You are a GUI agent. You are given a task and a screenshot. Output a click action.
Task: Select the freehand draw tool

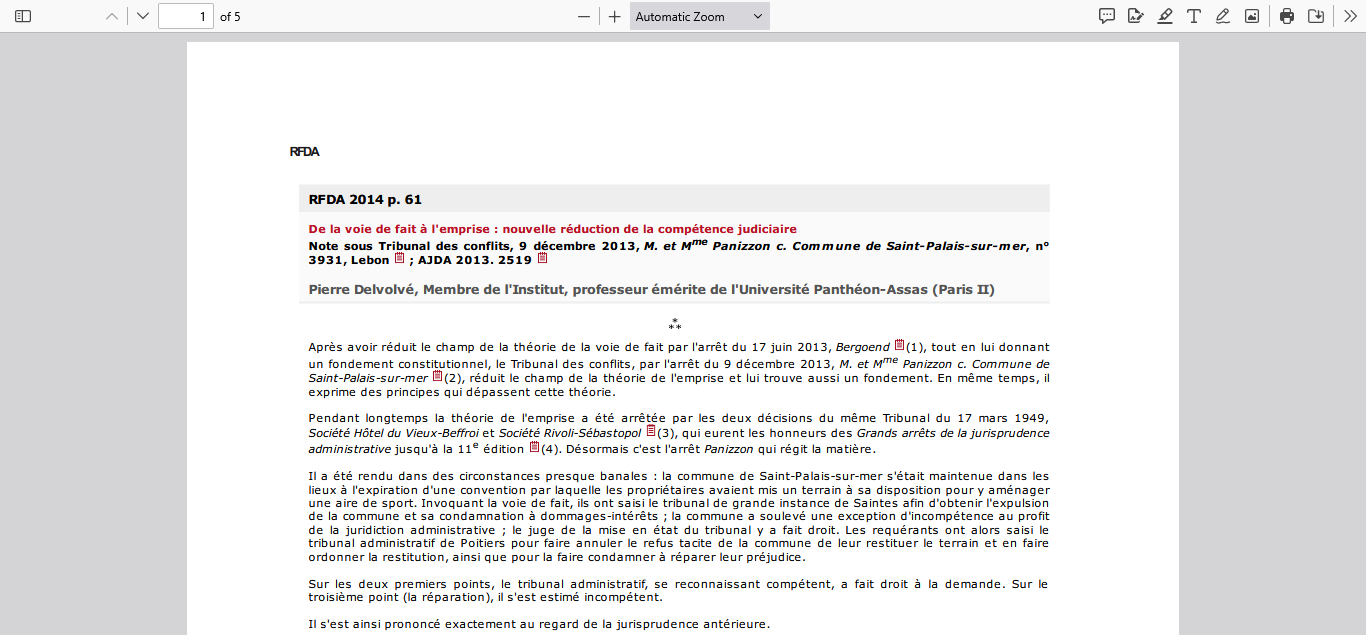(1223, 16)
